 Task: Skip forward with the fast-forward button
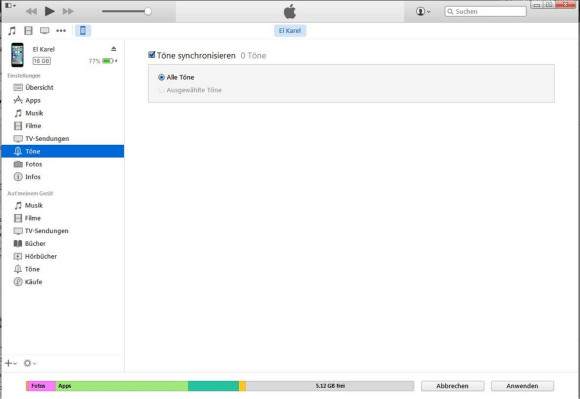[68, 11]
